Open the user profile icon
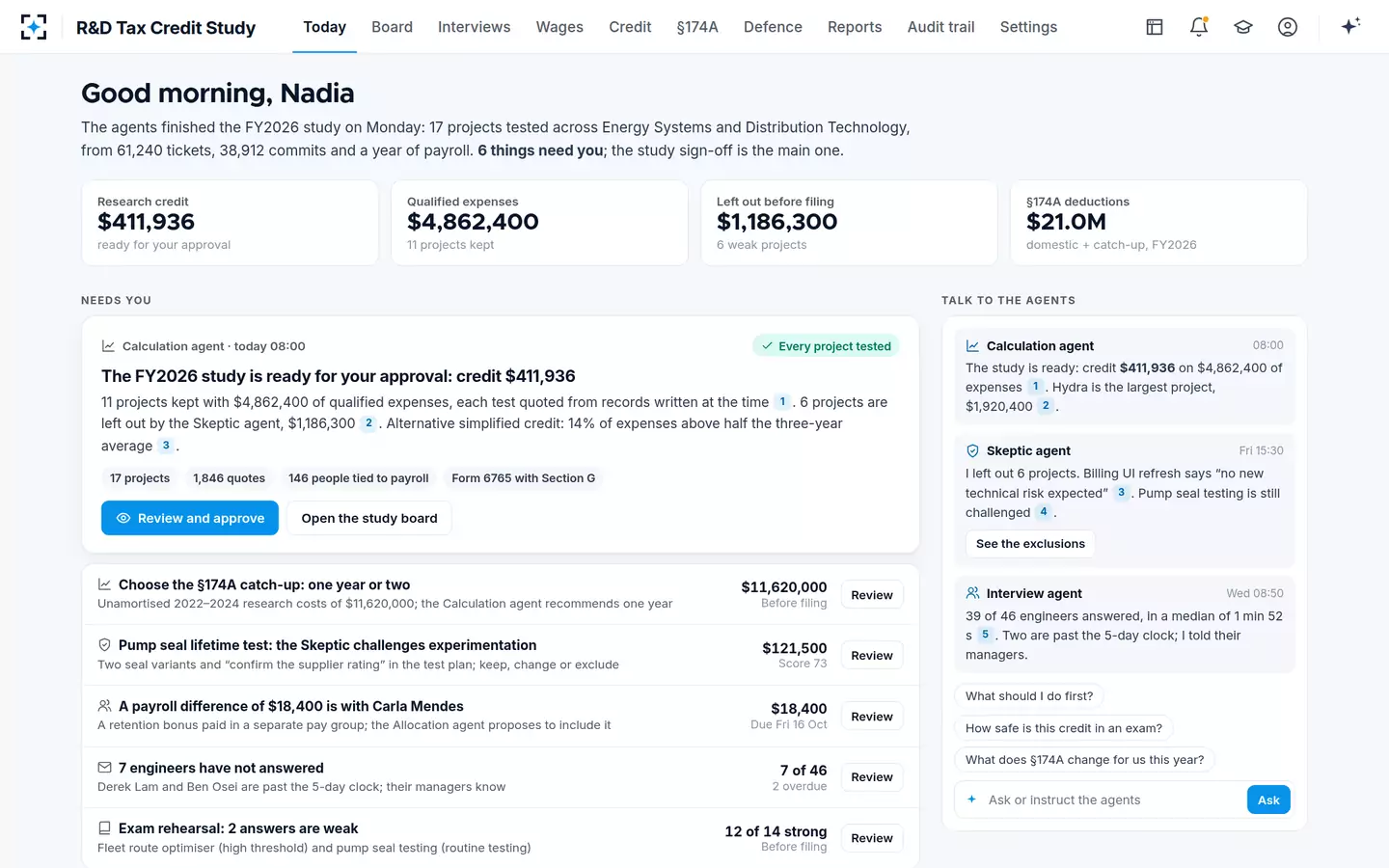The height and width of the screenshot is (868, 1389). [x=1288, y=27]
